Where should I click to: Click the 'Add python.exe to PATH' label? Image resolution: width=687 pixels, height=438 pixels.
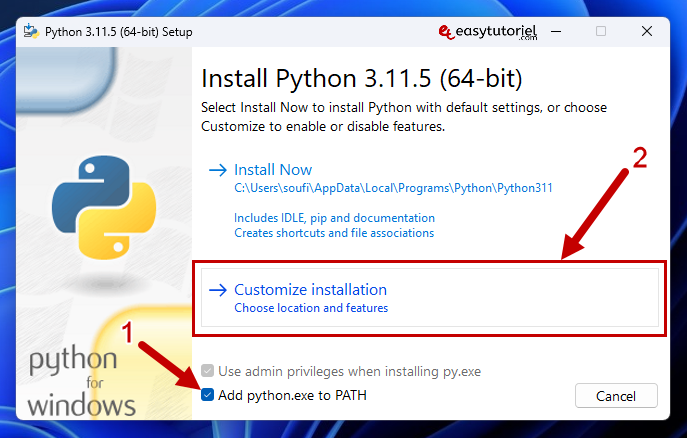[x=292, y=395]
